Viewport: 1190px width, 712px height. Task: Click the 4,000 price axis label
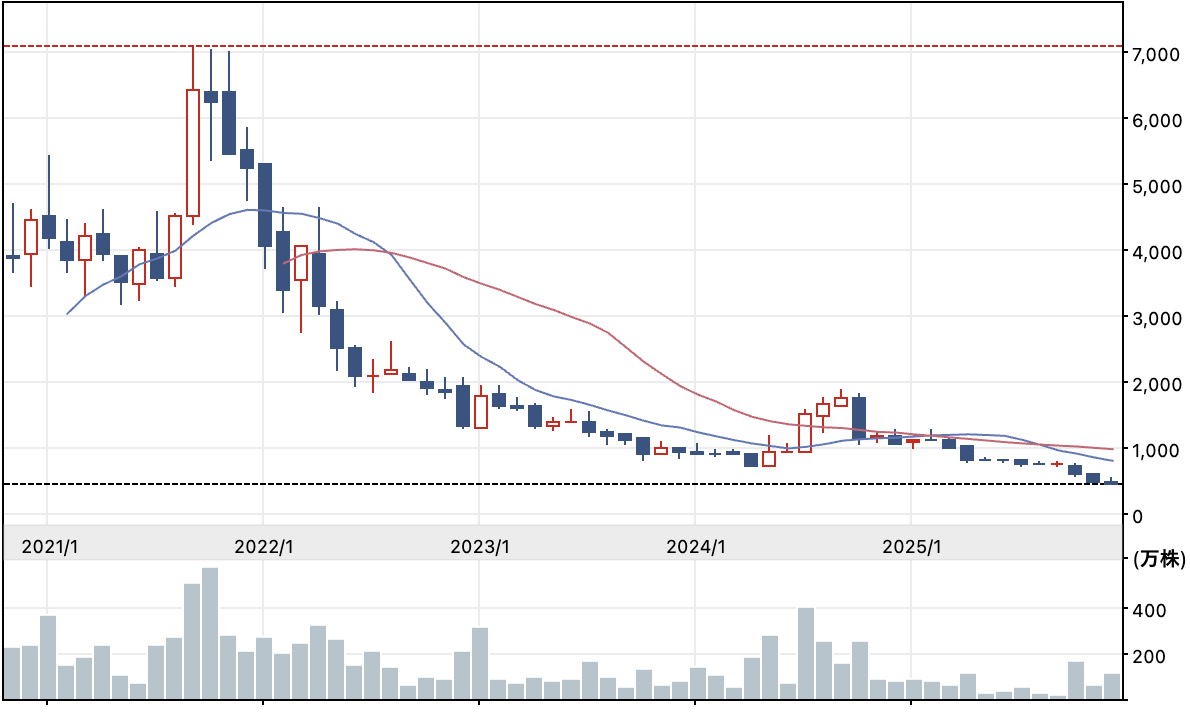coord(1156,252)
